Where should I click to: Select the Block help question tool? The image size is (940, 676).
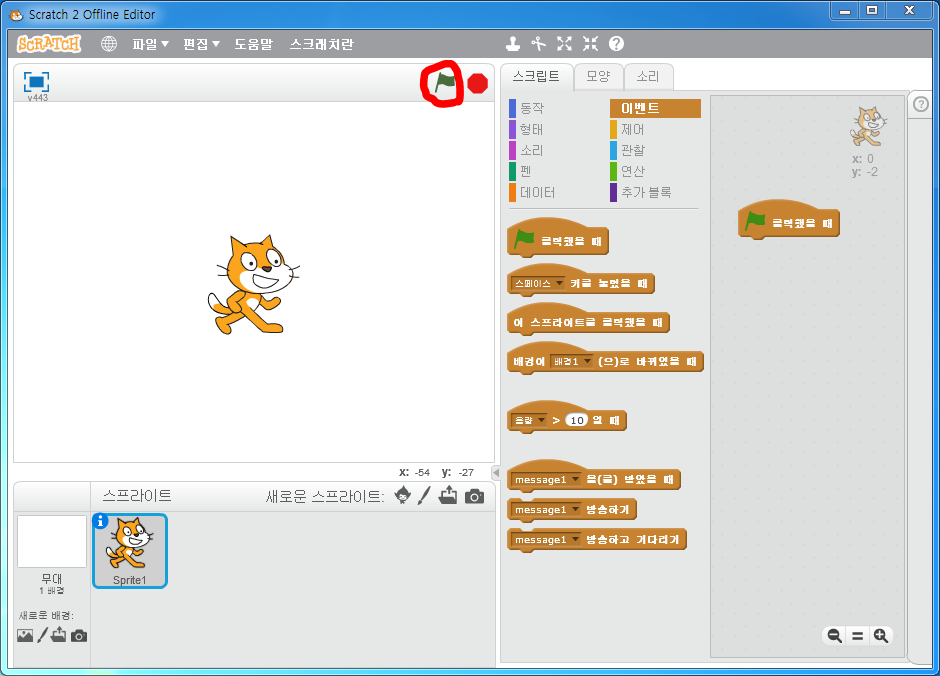pyautogui.click(x=616, y=44)
